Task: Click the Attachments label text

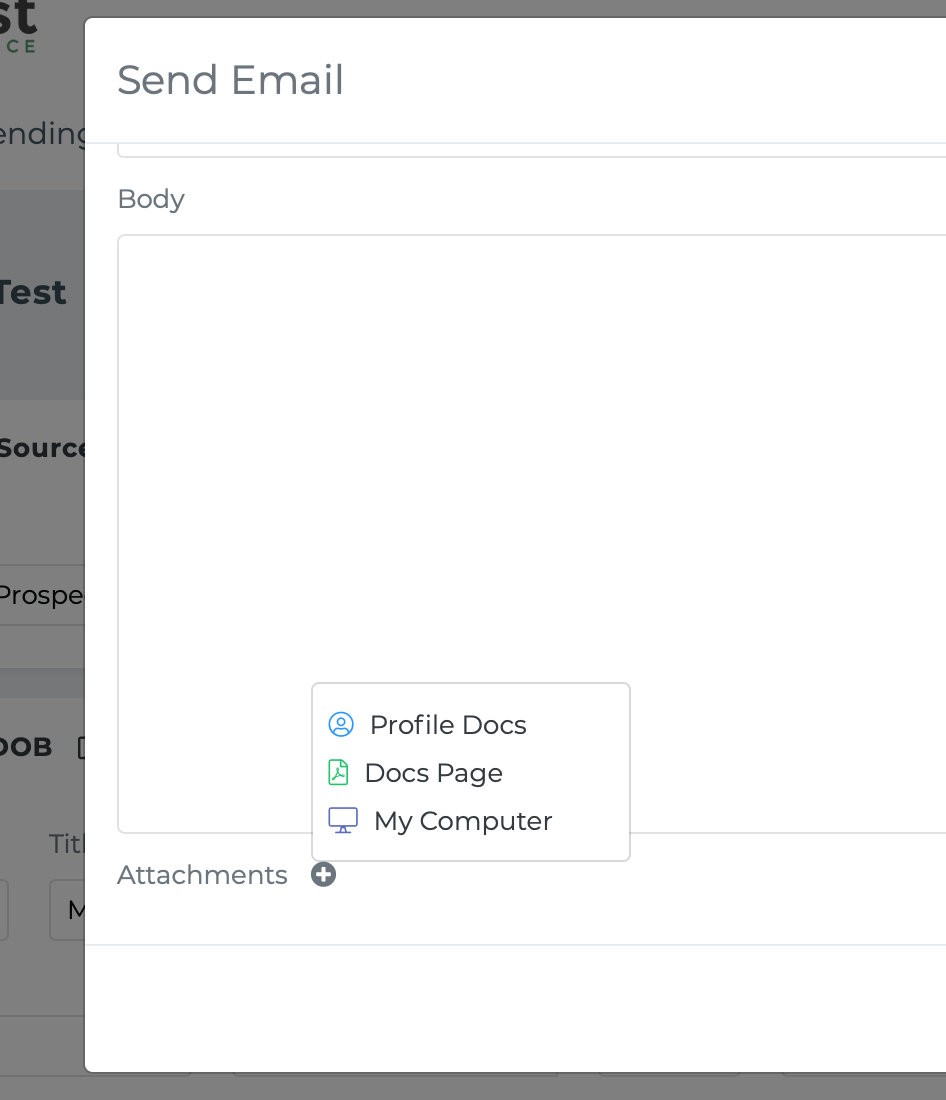Action: tap(202, 875)
